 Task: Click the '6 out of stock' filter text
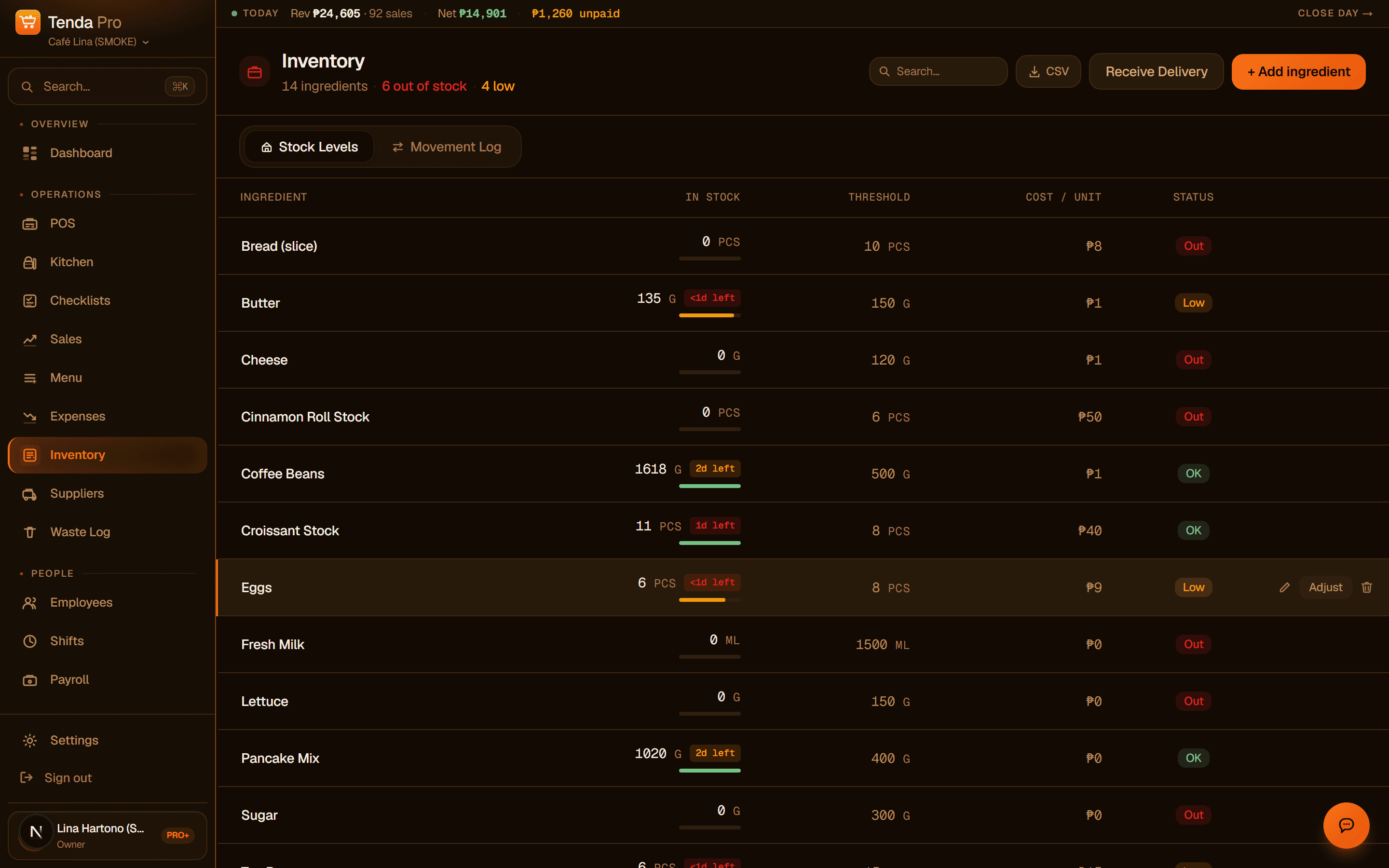point(424,86)
